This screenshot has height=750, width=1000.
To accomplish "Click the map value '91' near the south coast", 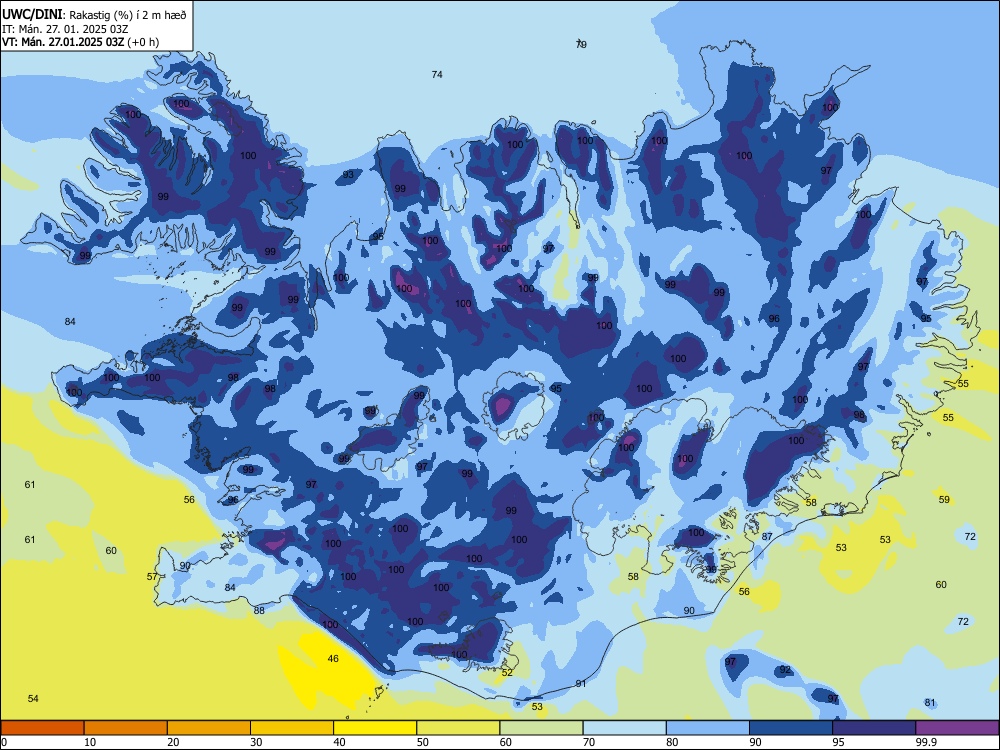I will click(x=581, y=684).
